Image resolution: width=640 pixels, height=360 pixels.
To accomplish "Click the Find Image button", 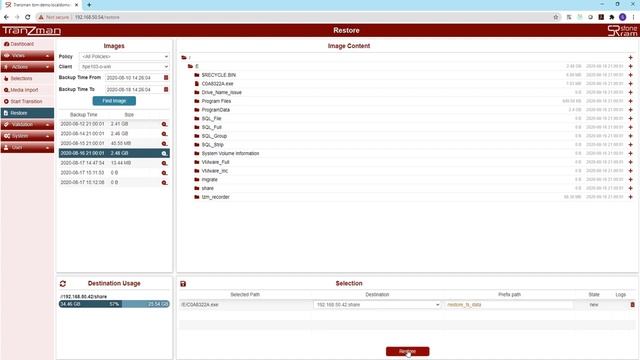I will tap(114, 101).
